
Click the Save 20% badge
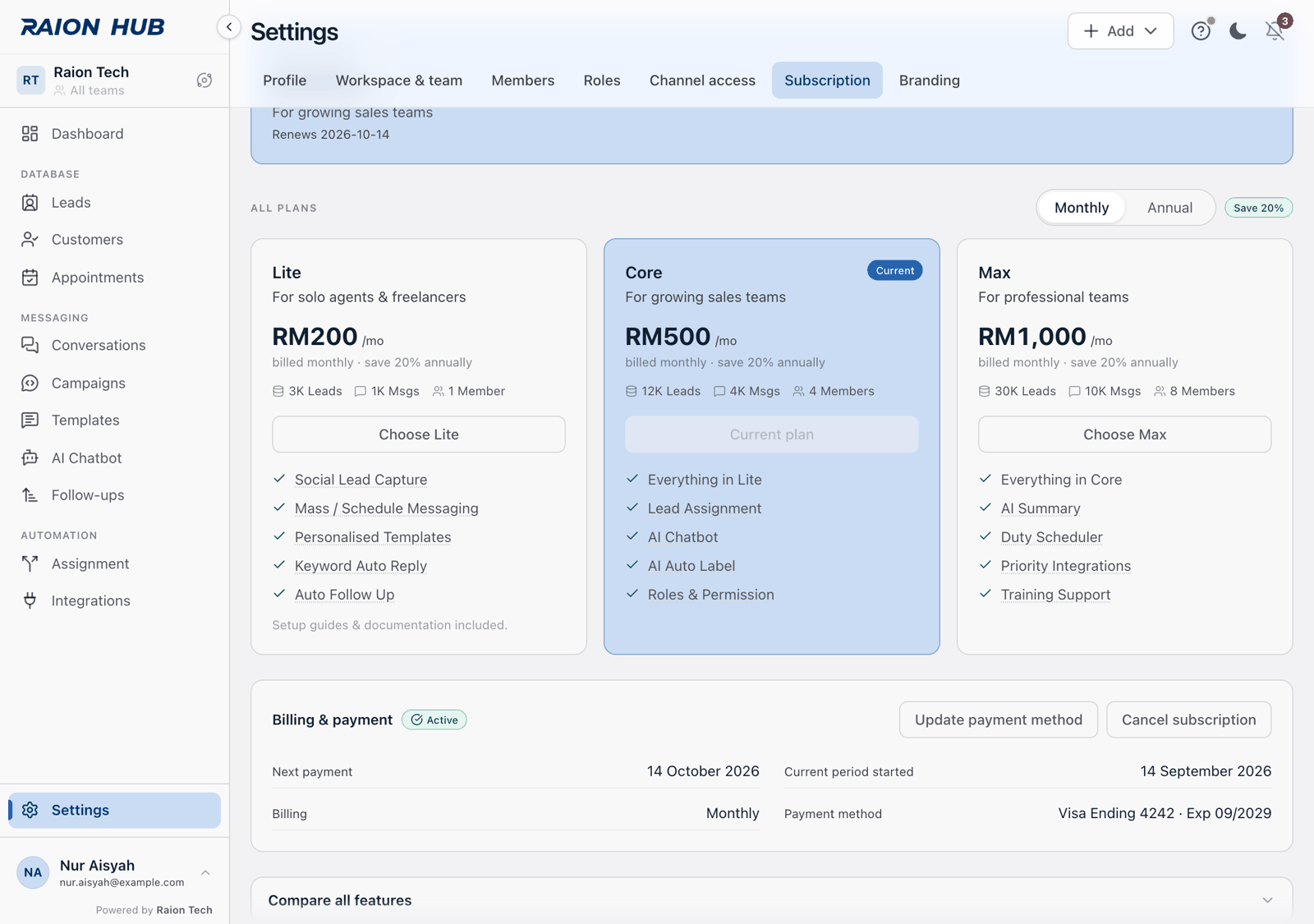coord(1258,208)
